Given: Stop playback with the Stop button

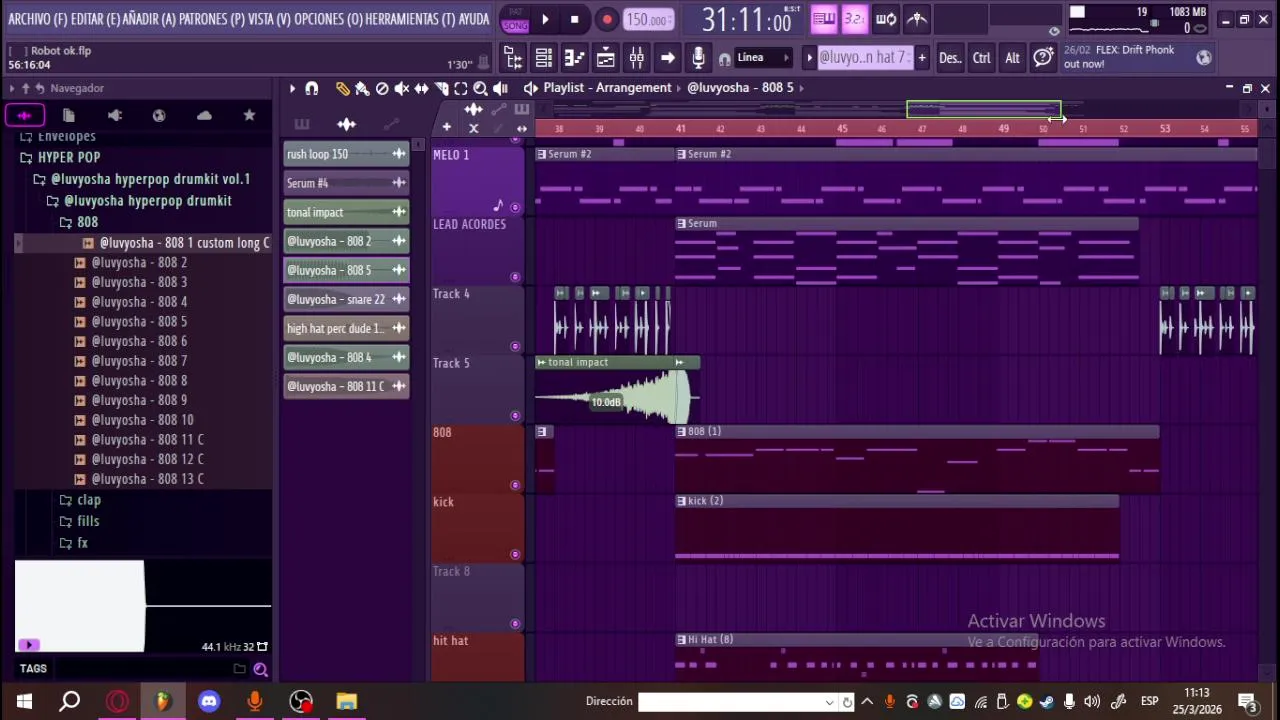Looking at the screenshot, I should 574,19.
